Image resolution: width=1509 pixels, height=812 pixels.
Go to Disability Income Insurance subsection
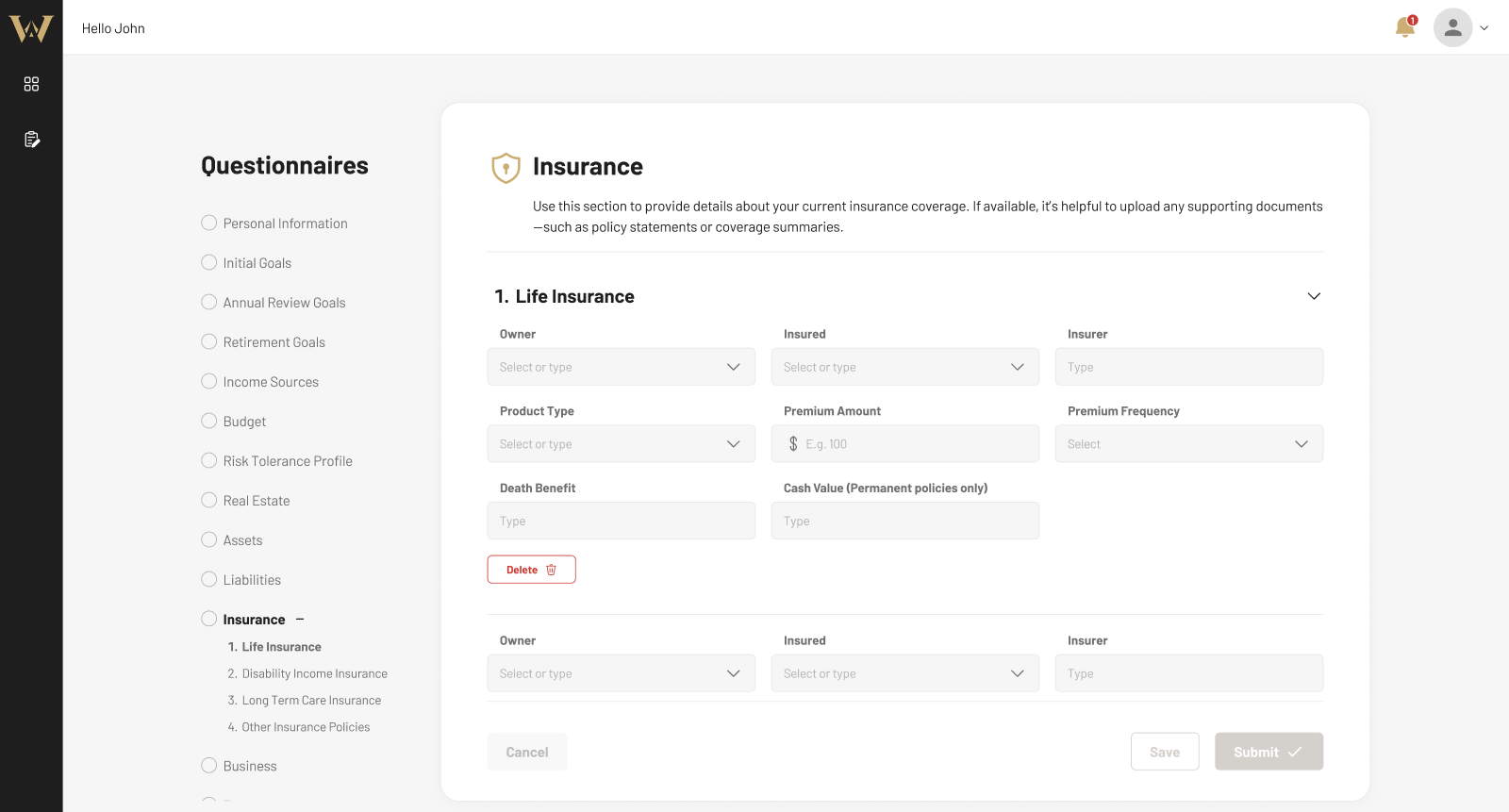[307, 673]
